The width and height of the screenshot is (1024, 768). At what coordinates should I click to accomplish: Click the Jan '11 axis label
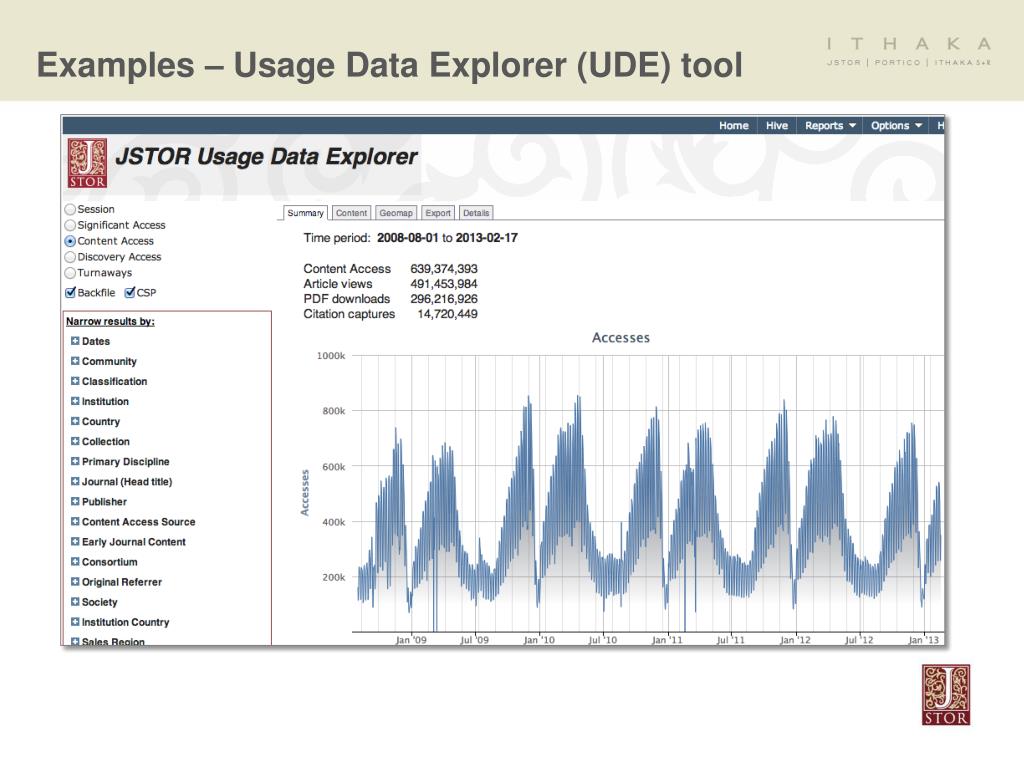point(667,640)
